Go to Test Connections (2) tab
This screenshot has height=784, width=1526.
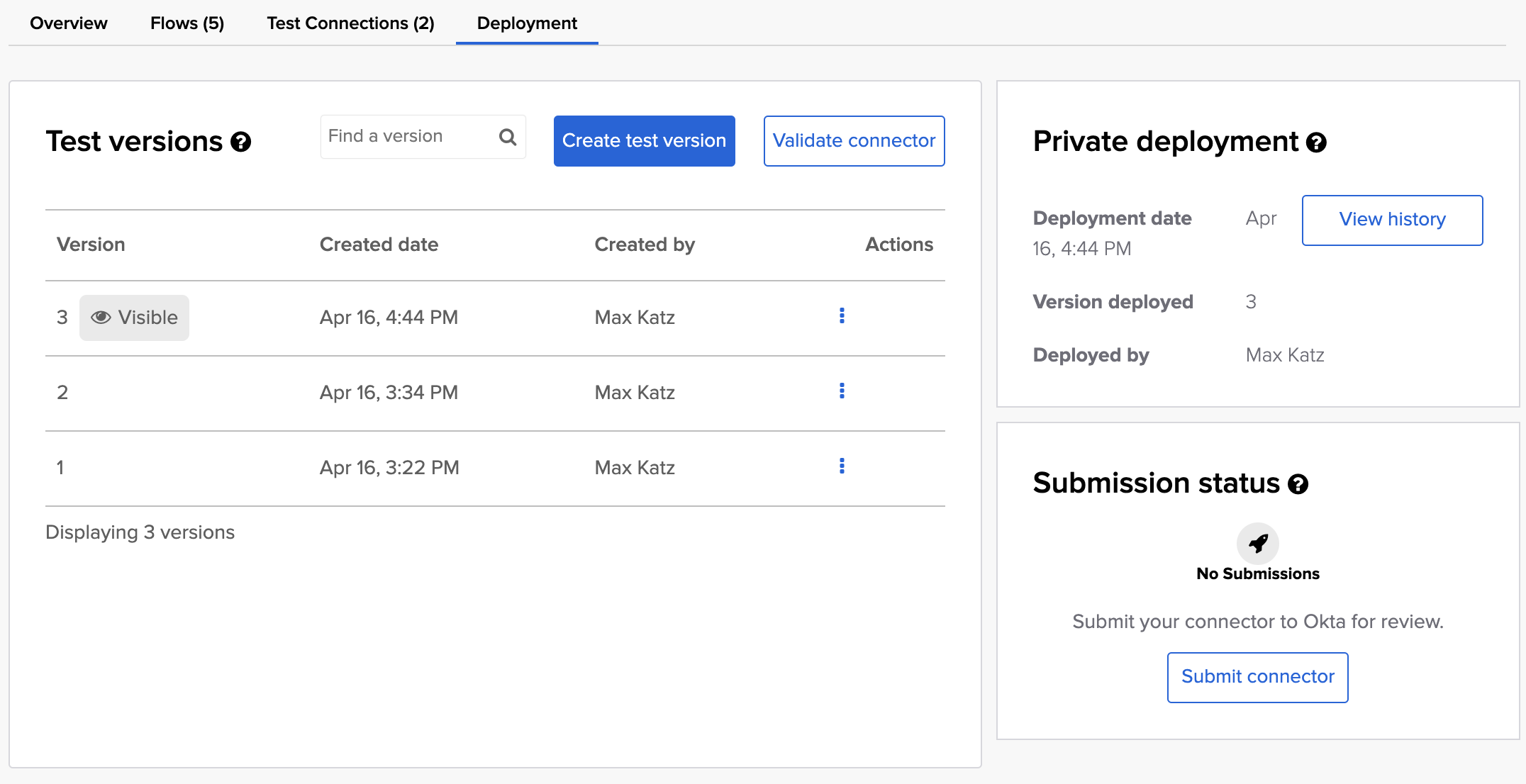[350, 23]
